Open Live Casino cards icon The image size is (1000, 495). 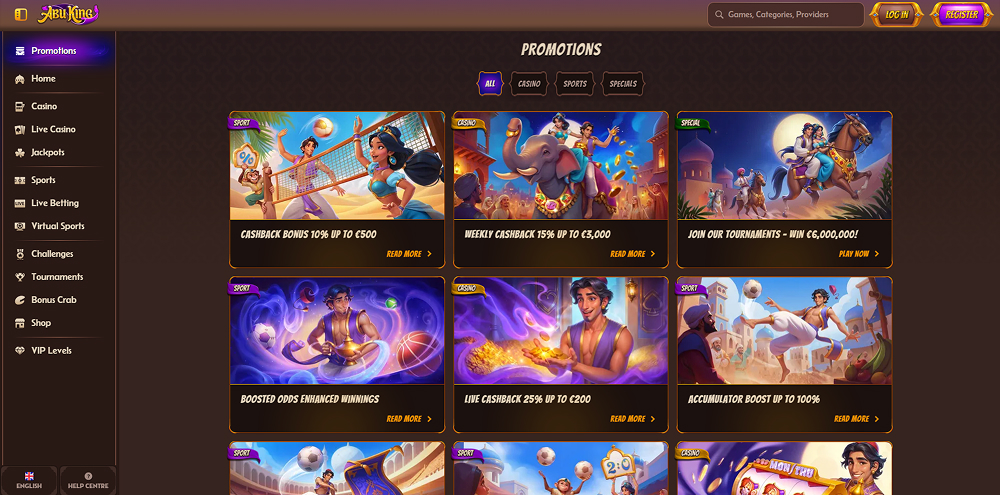[20, 129]
